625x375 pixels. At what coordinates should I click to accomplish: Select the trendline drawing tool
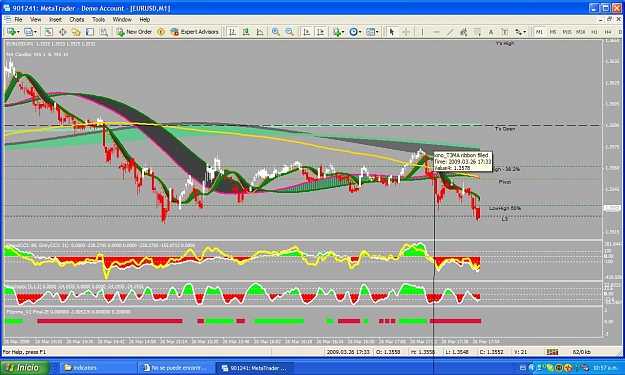click(450, 31)
